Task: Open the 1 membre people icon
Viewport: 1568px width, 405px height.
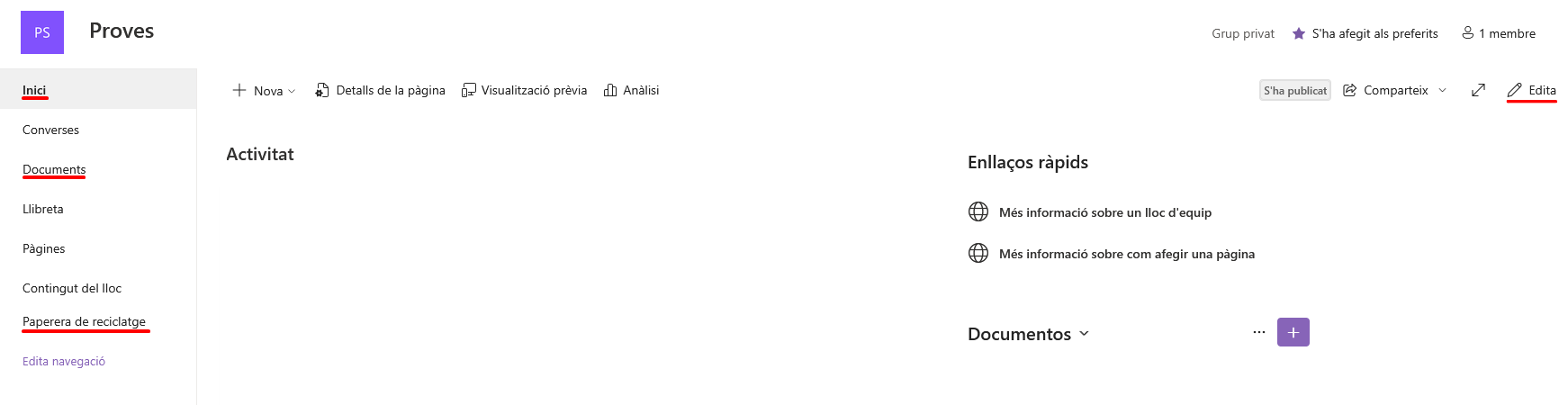Action: tap(1467, 33)
